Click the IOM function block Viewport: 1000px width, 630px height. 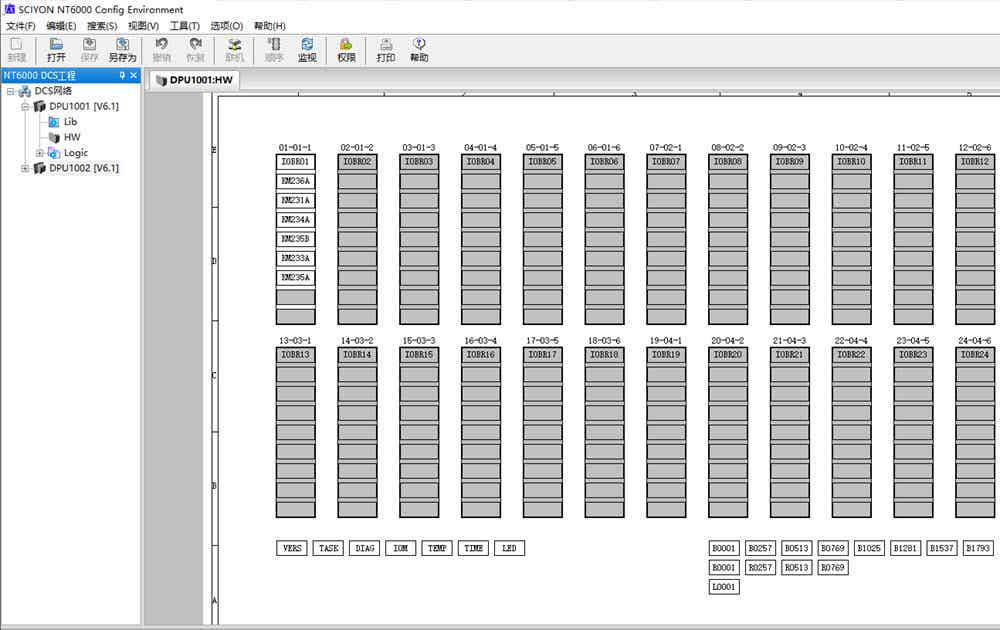point(401,548)
